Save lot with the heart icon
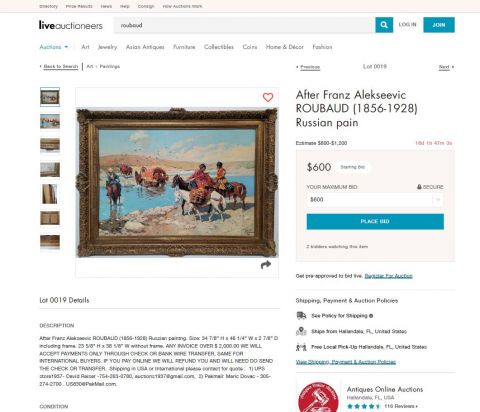Viewport: 480px width, 412px height. coord(268,97)
